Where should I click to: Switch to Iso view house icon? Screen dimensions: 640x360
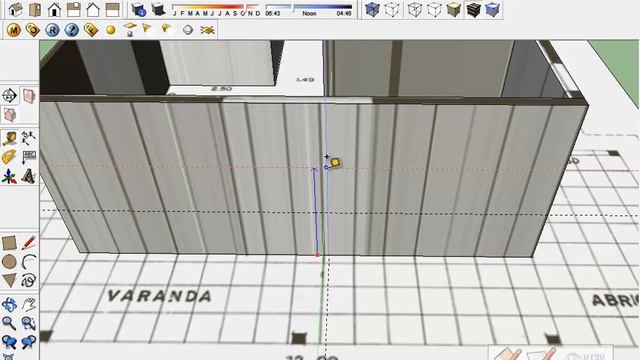tap(16, 9)
